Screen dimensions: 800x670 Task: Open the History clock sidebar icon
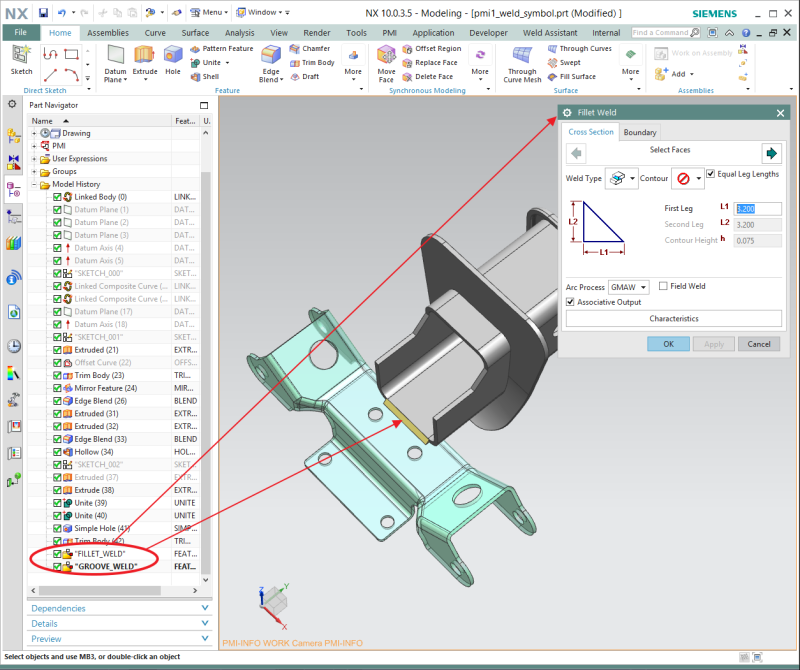(x=14, y=346)
